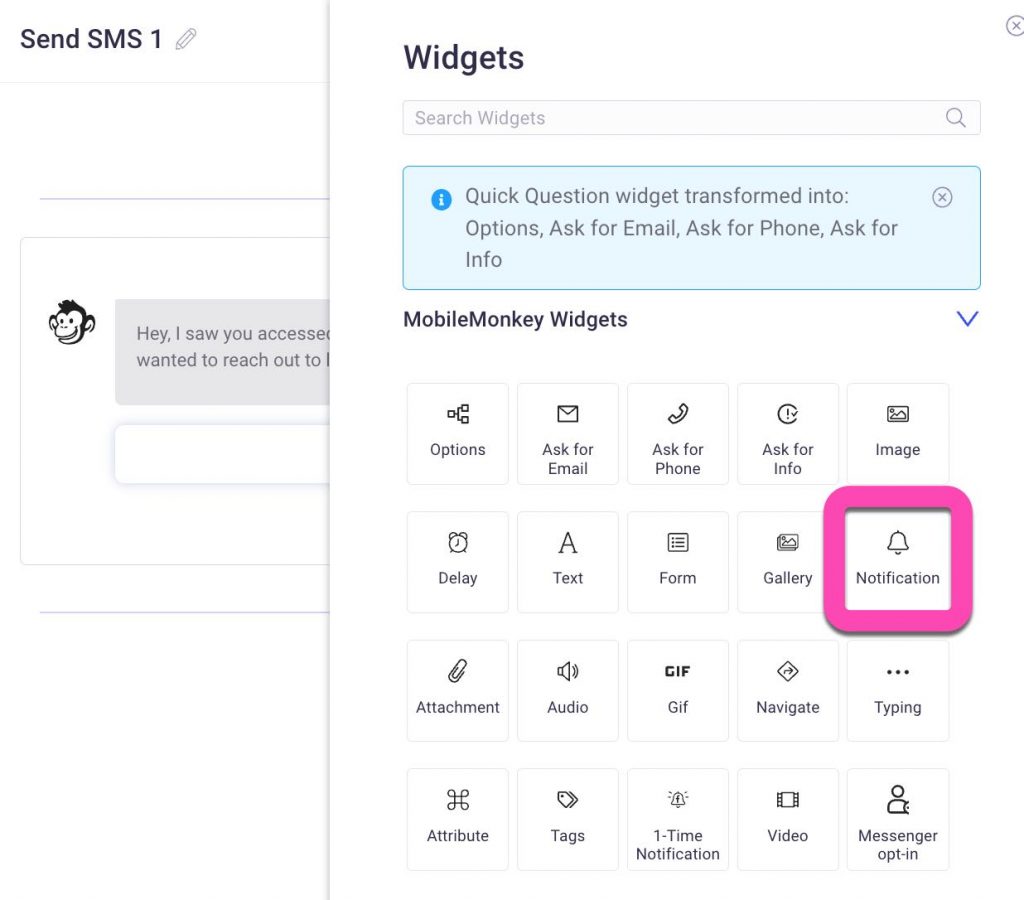The width and height of the screenshot is (1024, 900).
Task: Add an Image widget
Action: [898, 433]
